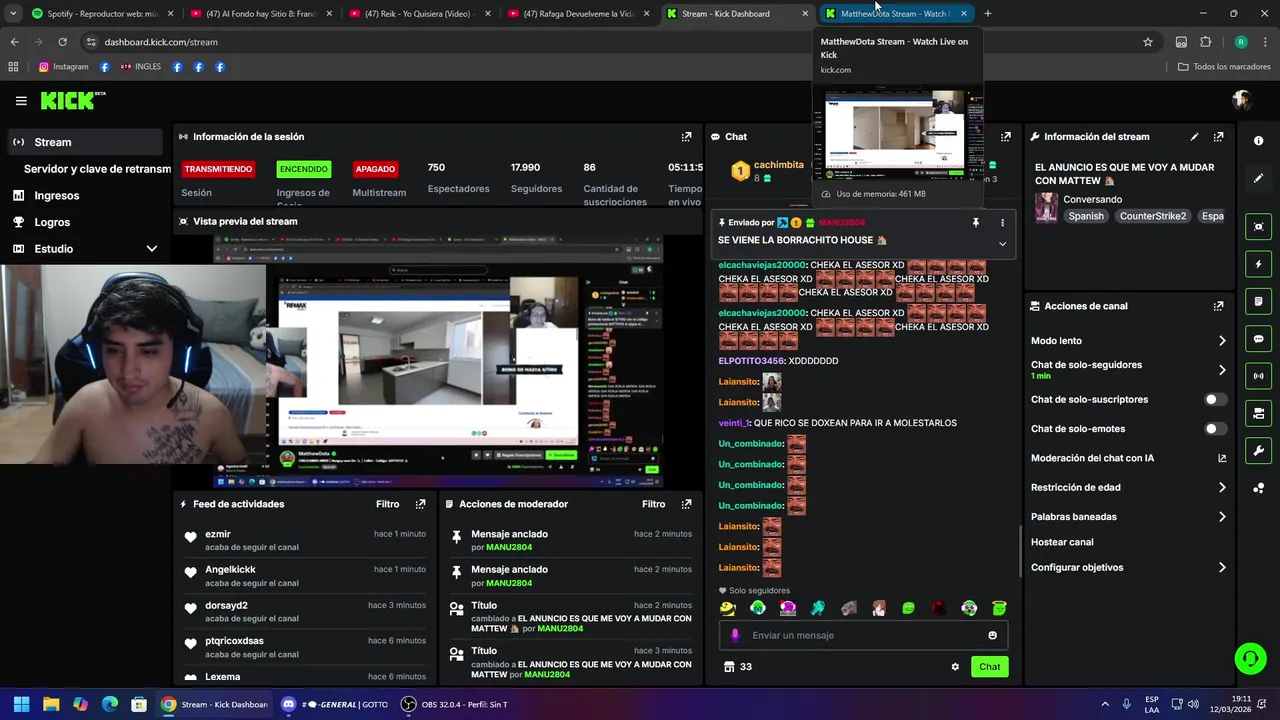
Task: Click the CounterStrike2 stream tag
Action: point(1153,216)
